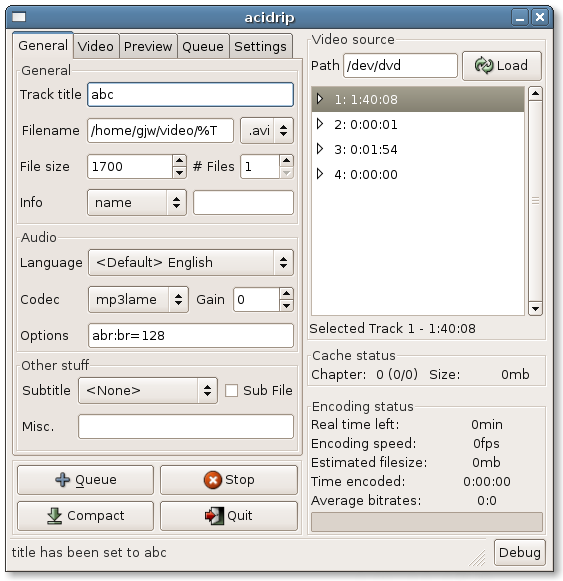
Task: Expand track 4: 0:00:00
Action: click(x=320, y=174)
